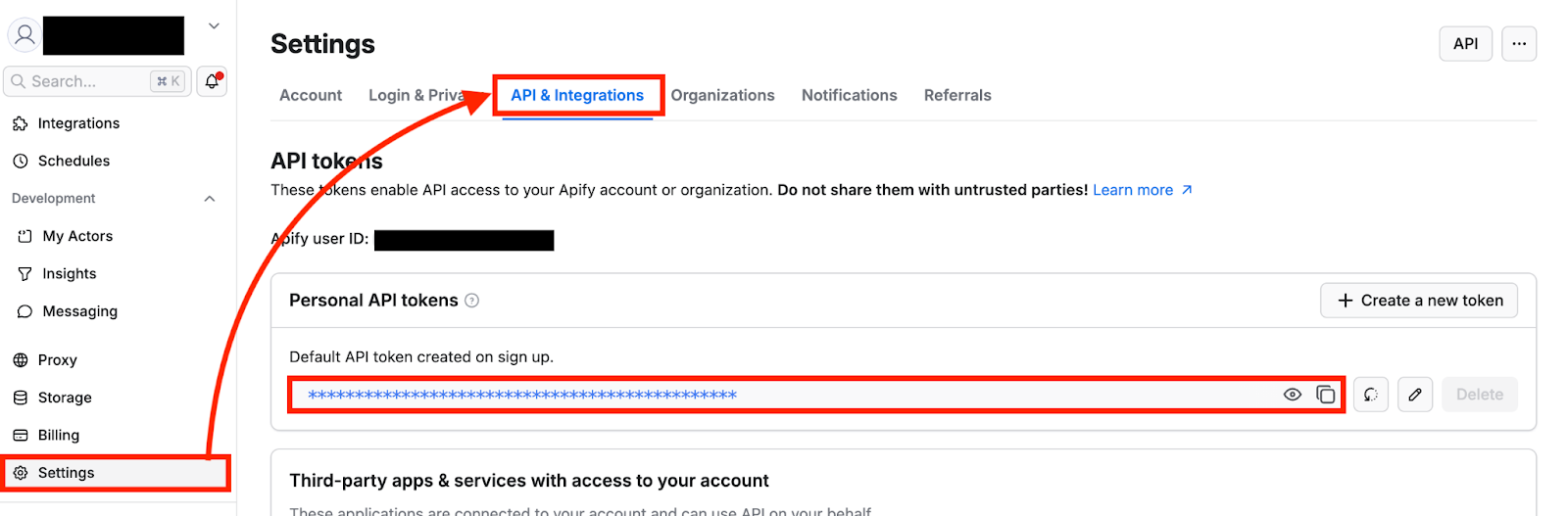Viewport: 1568px width, 516px height.
Task: Click the Integrations puzzle icon
Action: pyautogui.click(x=20, y=123)
